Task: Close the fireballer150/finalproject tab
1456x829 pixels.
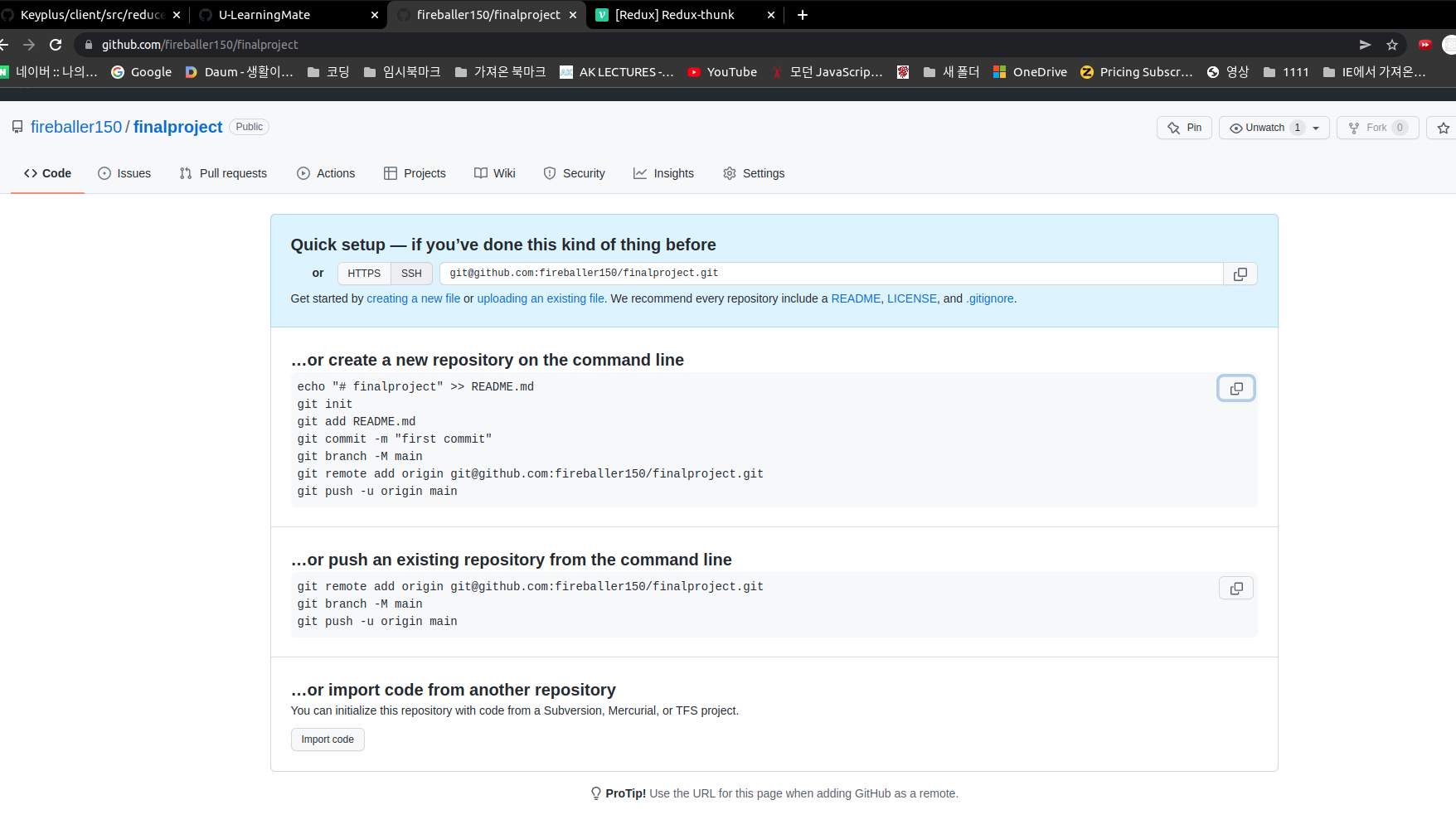Action: click(x=573, y=15)
